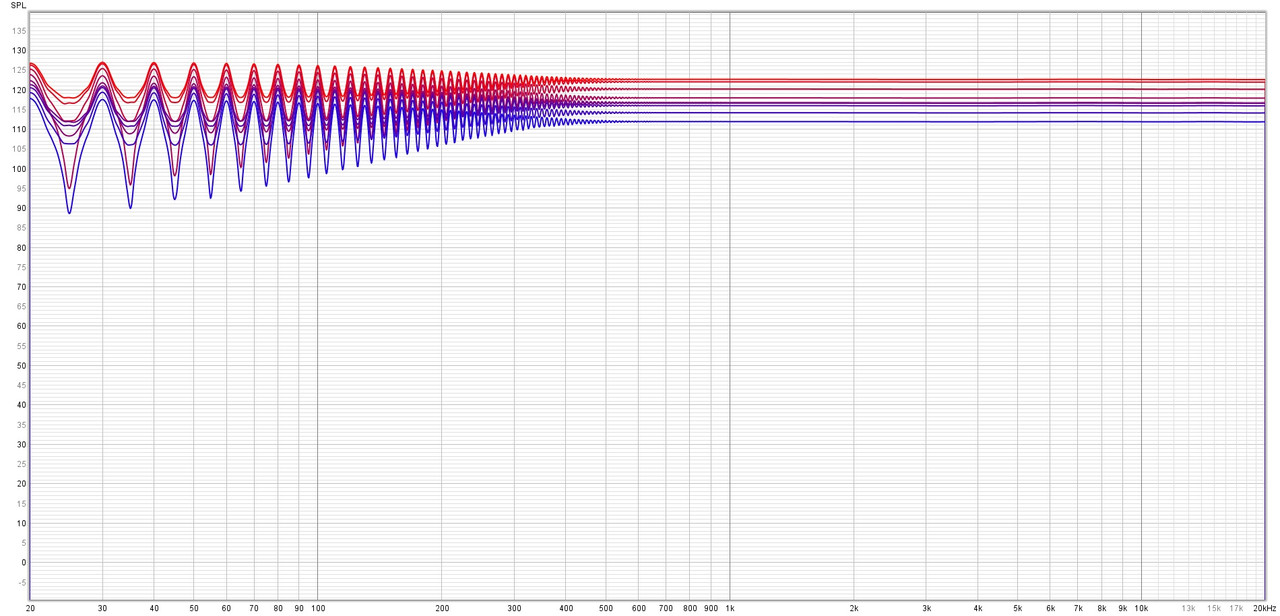
Task: Click the 9k label on the frequency axis
Action: (x=1123, y=608)
